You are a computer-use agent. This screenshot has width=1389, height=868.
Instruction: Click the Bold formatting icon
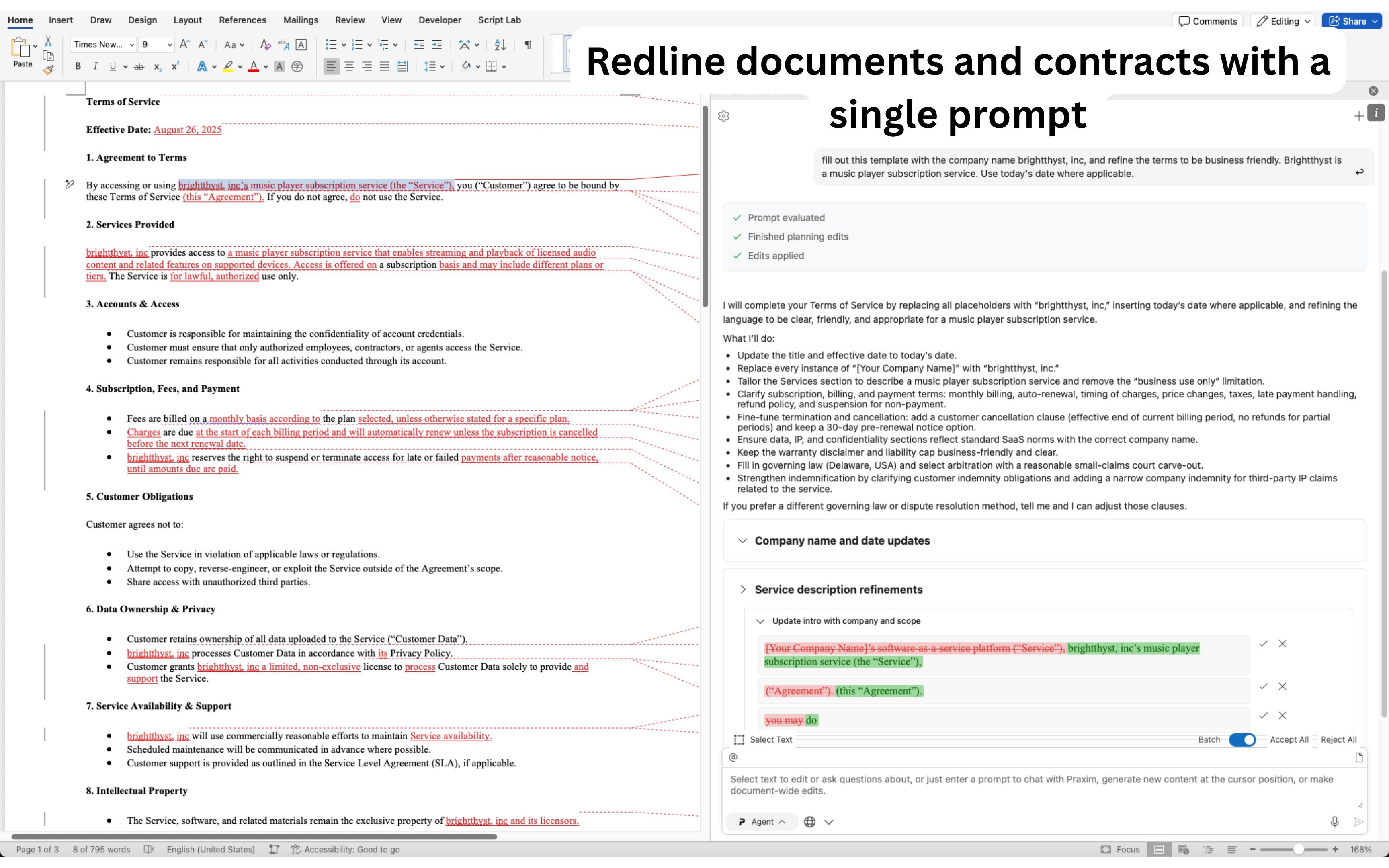tap(78, 67)
